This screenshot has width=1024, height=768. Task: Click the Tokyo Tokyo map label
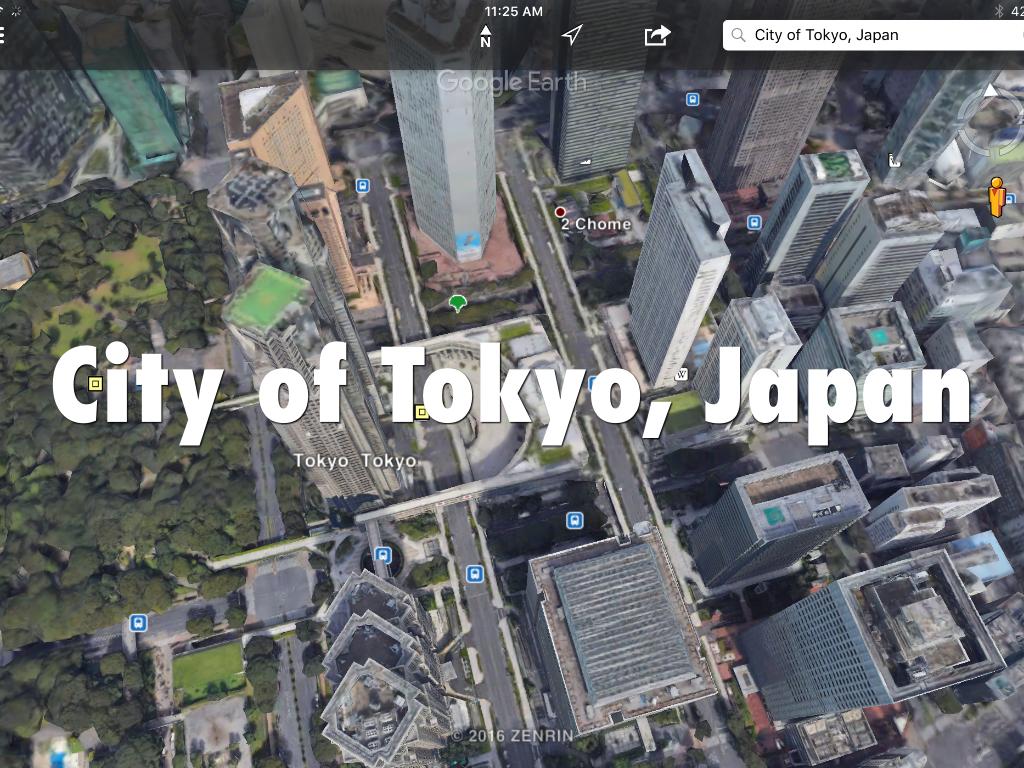pyautogui.click(x=354, y=461)
